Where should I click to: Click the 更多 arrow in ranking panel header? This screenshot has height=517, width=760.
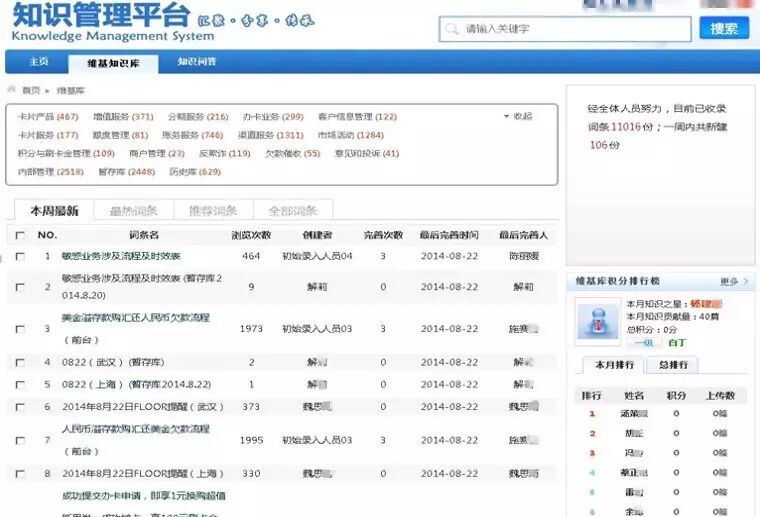coord(734,282)
